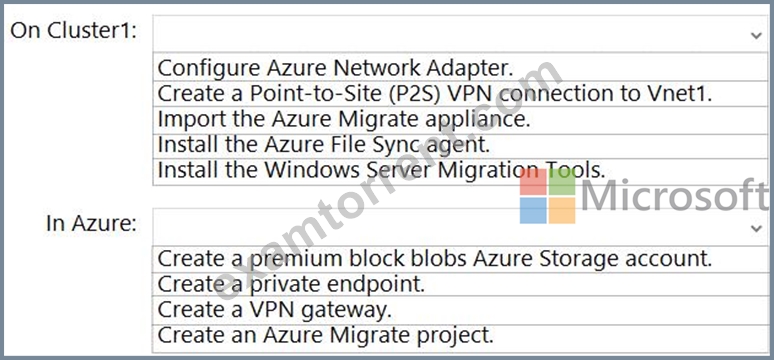
Task: Click the In Azure combo box field
Action: (x=461, y=227)
